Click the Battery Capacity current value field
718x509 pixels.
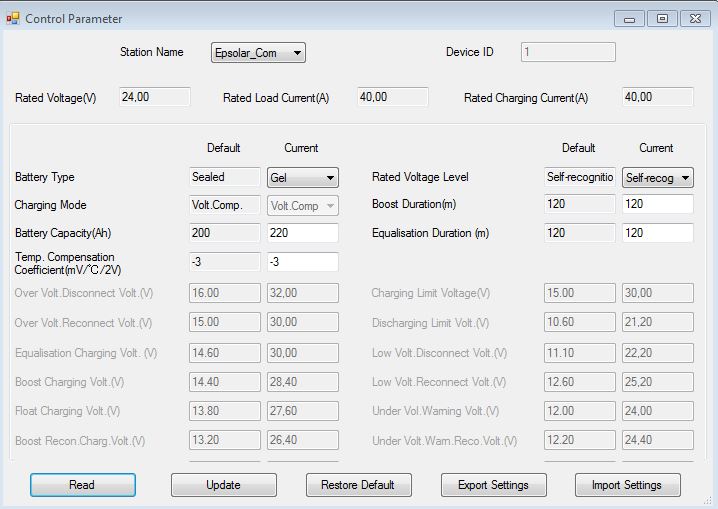(x=303, y=233)
